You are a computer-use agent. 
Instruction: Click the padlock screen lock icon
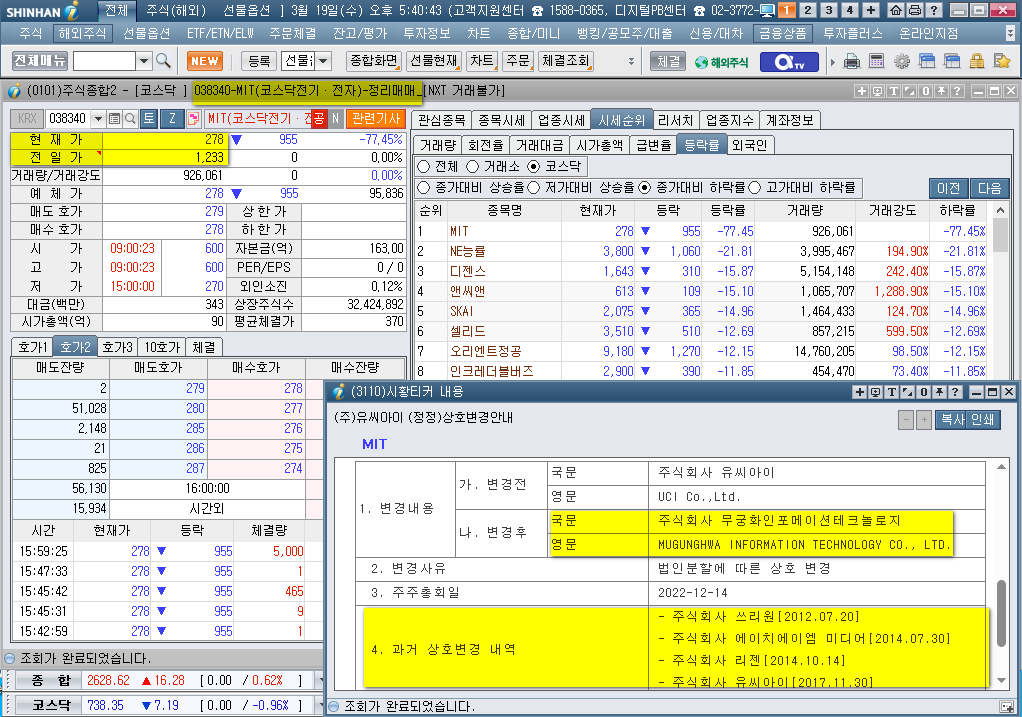[976, 61]
